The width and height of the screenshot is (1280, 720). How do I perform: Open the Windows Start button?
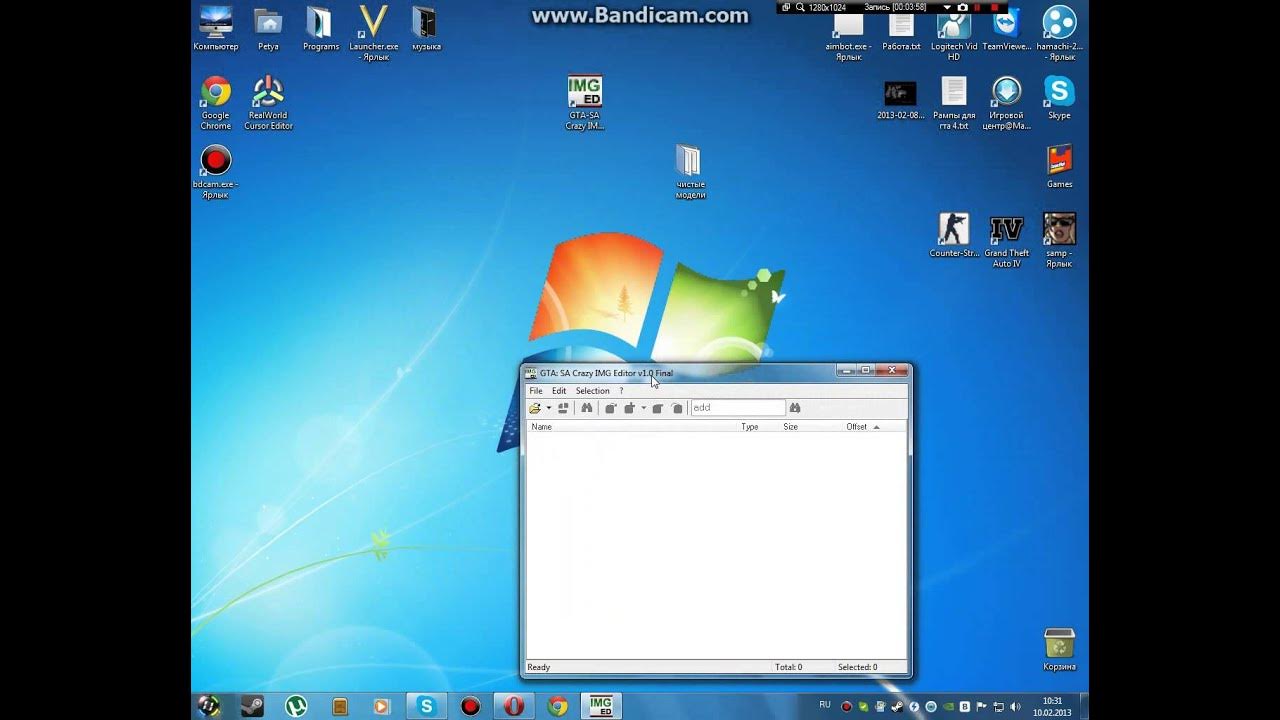click(x=209, y=706)
